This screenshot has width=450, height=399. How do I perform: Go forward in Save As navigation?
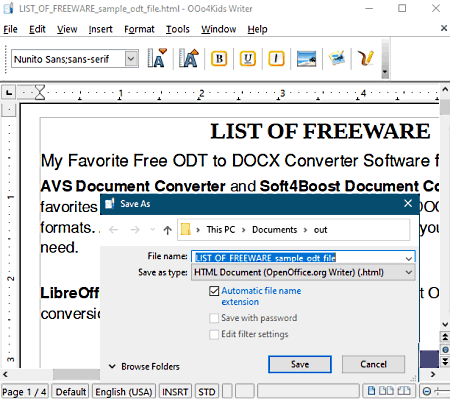point(135,230)
